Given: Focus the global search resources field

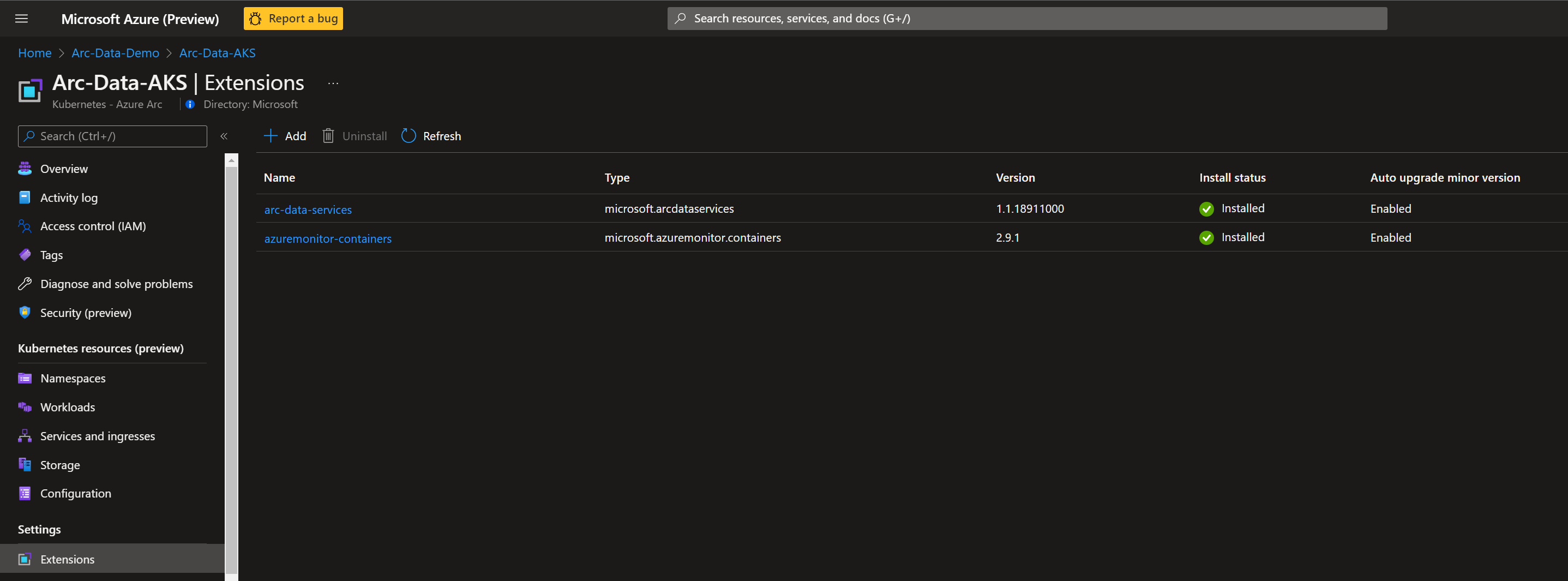Looking at the screenshot, I should click(x=1027, y=18).
